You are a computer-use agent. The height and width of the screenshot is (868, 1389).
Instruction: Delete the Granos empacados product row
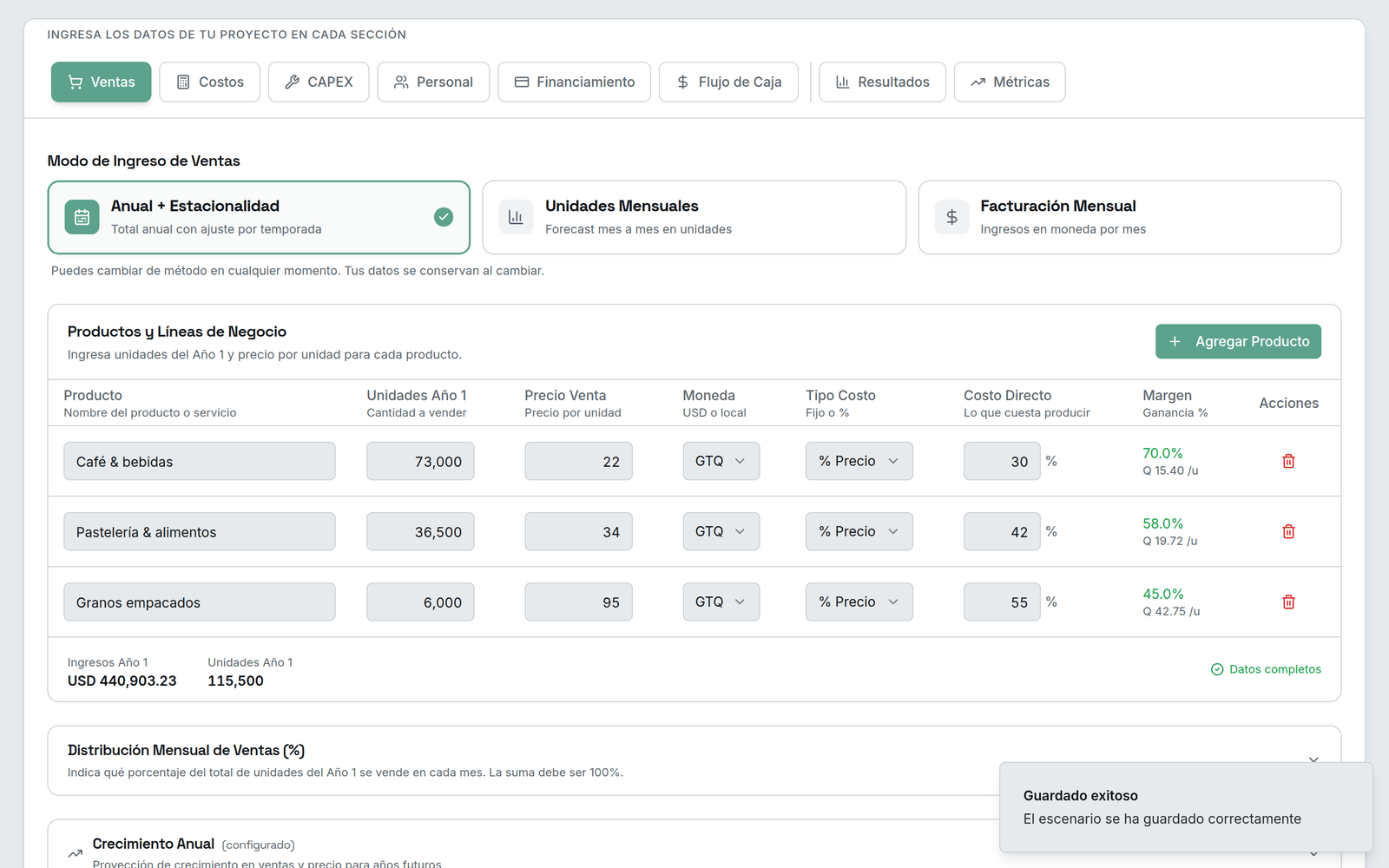1288,602
